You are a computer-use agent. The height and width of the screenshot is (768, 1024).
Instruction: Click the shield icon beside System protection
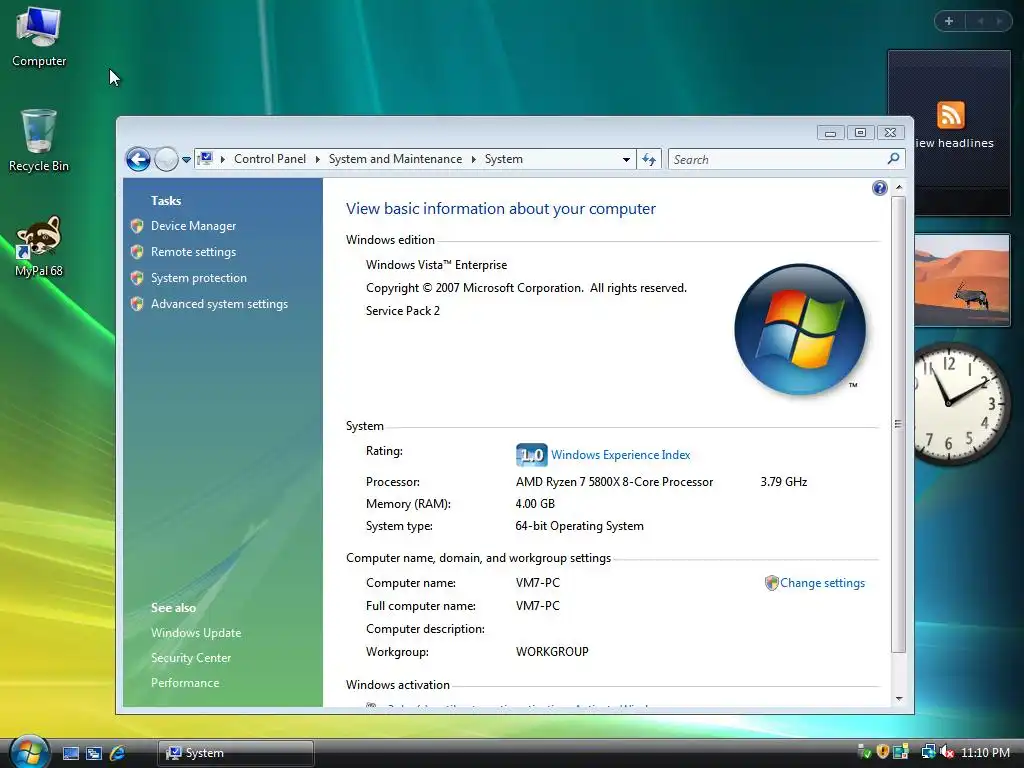(136, 278)
